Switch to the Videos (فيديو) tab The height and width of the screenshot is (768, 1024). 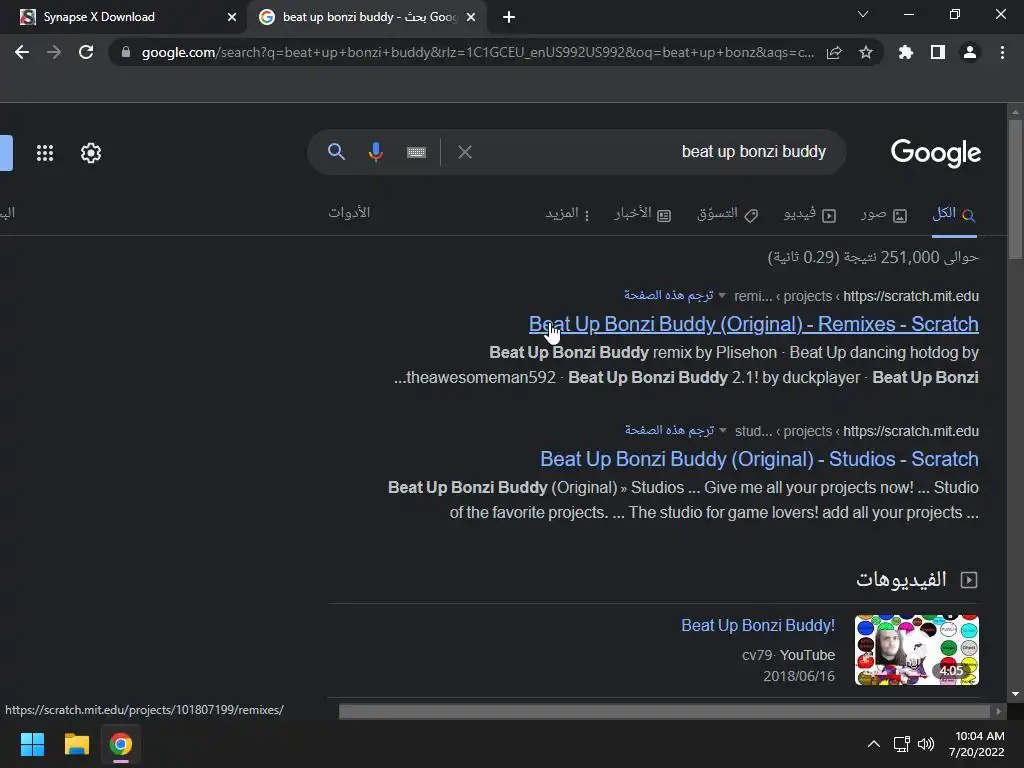click(x=810, y=214)
